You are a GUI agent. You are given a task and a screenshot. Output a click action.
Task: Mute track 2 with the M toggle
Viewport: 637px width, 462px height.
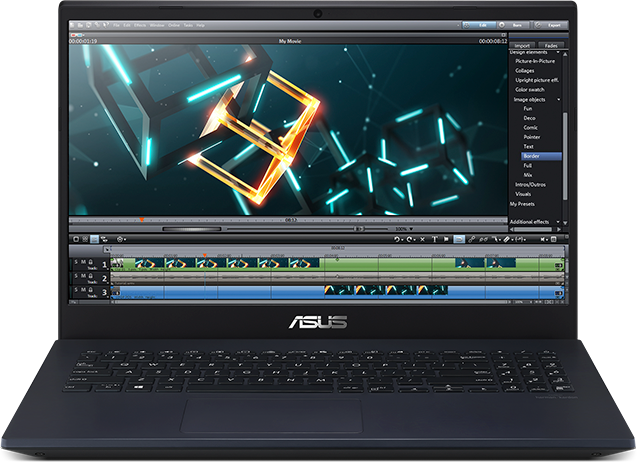(x=83, y=276)
